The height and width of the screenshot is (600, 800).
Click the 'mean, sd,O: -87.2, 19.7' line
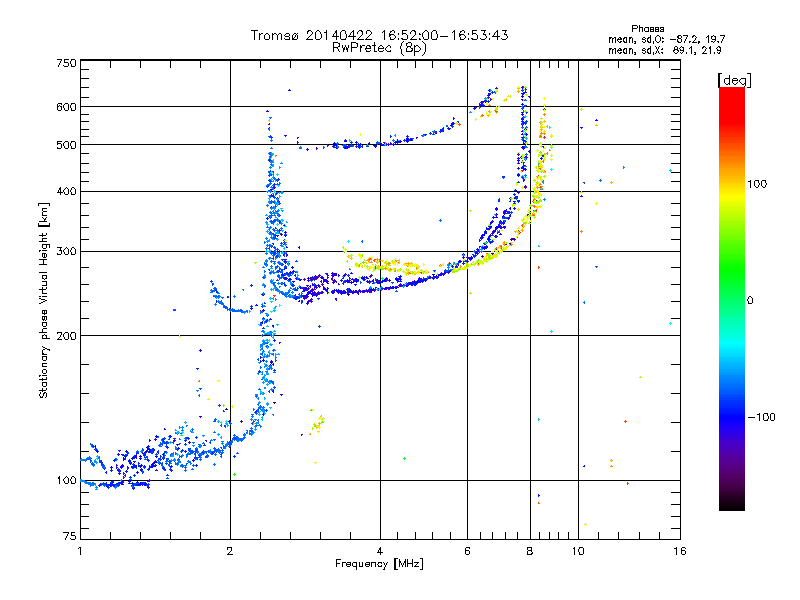[x=666, y=40]
